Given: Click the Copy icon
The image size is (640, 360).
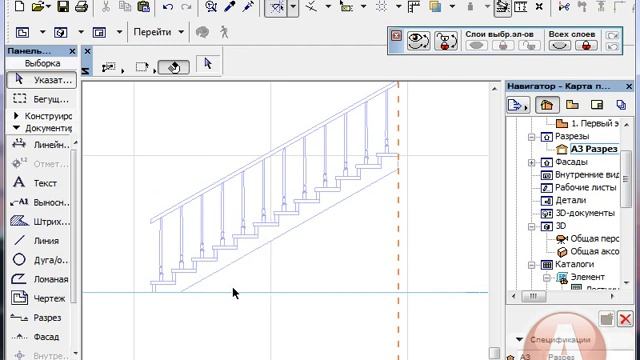Looking at the screenshot, I should 124,7.
